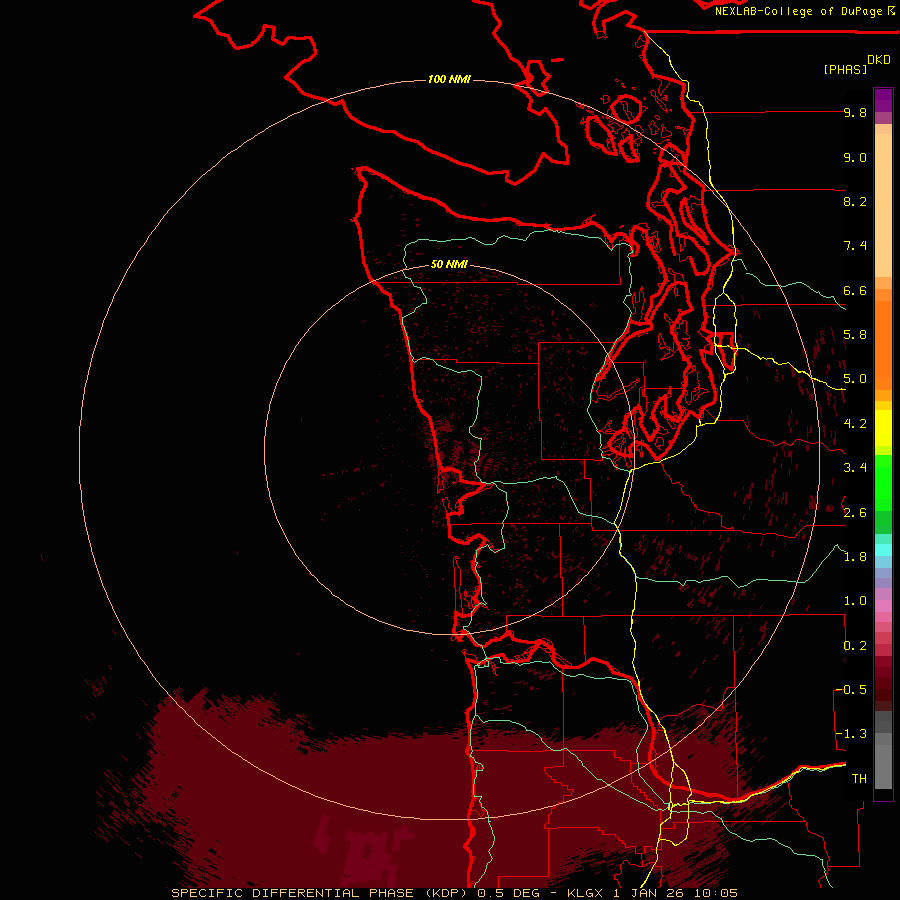Click the 50 NMI range ring label

449,264
